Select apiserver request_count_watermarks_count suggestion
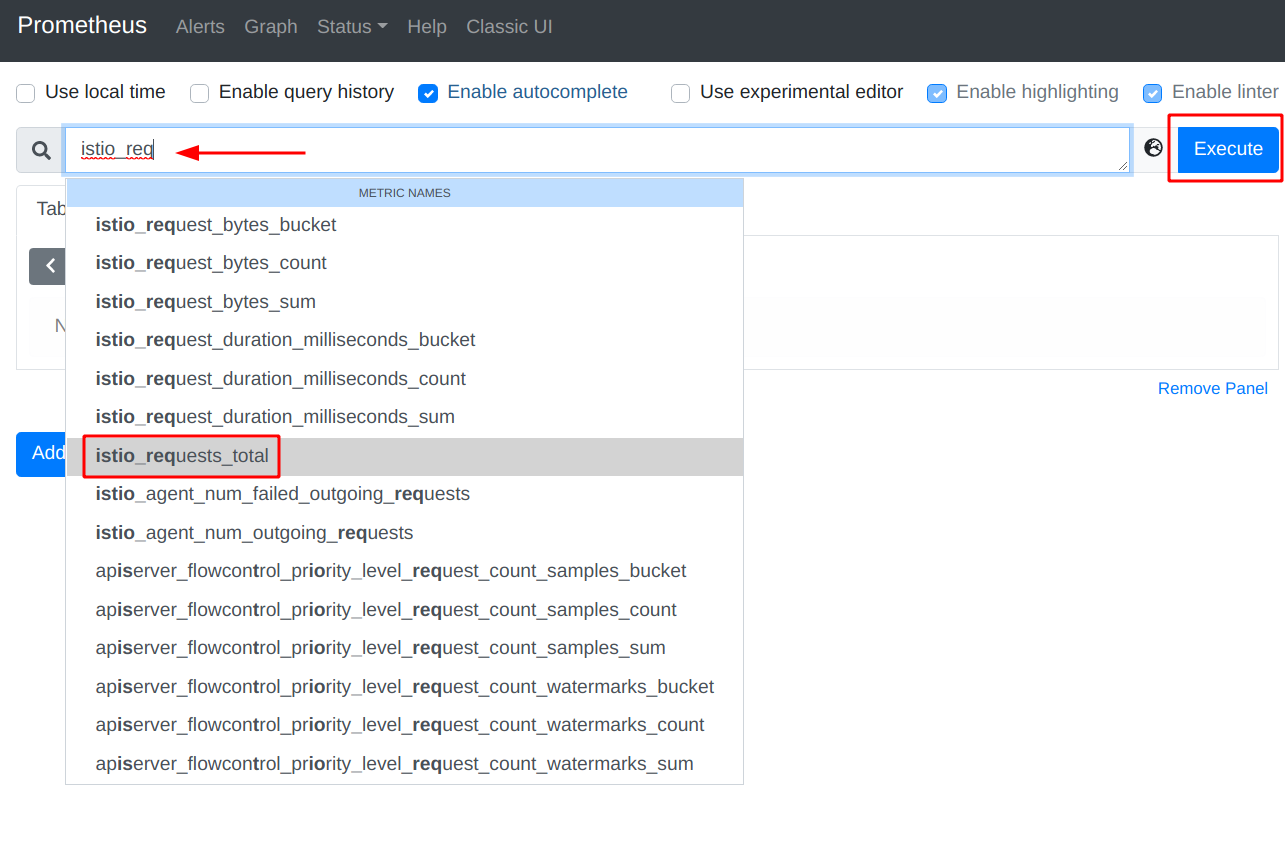Image resolution: width=1285 pixels, height=856 pixels. click(x=404, y=725)
